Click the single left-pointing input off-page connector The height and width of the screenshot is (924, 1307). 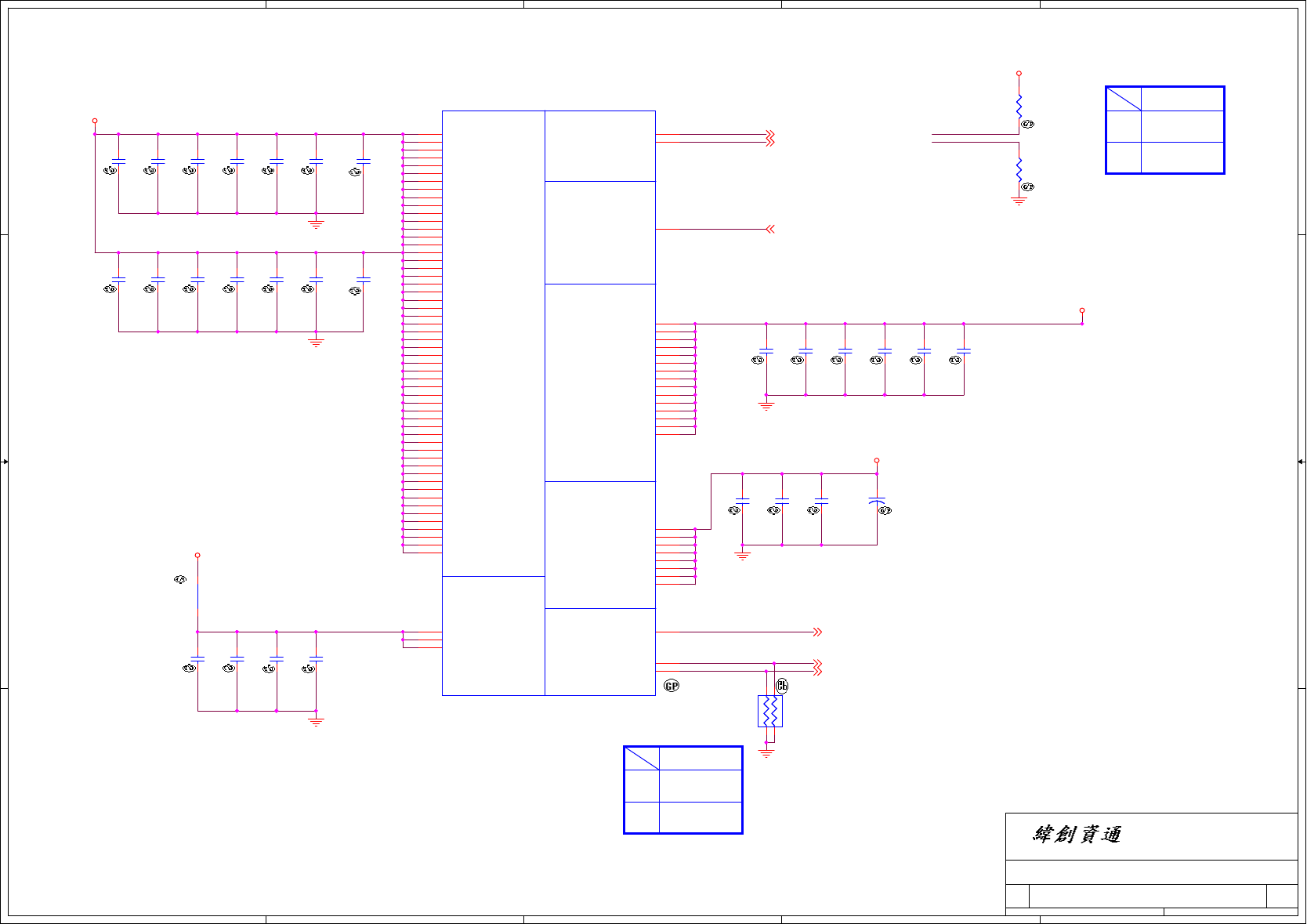tap(770, 229)
